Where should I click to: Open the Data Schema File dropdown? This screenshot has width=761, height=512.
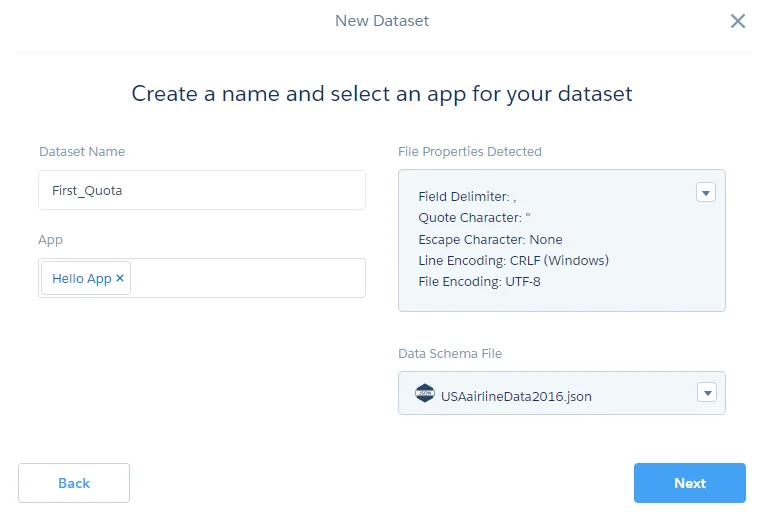705,394
